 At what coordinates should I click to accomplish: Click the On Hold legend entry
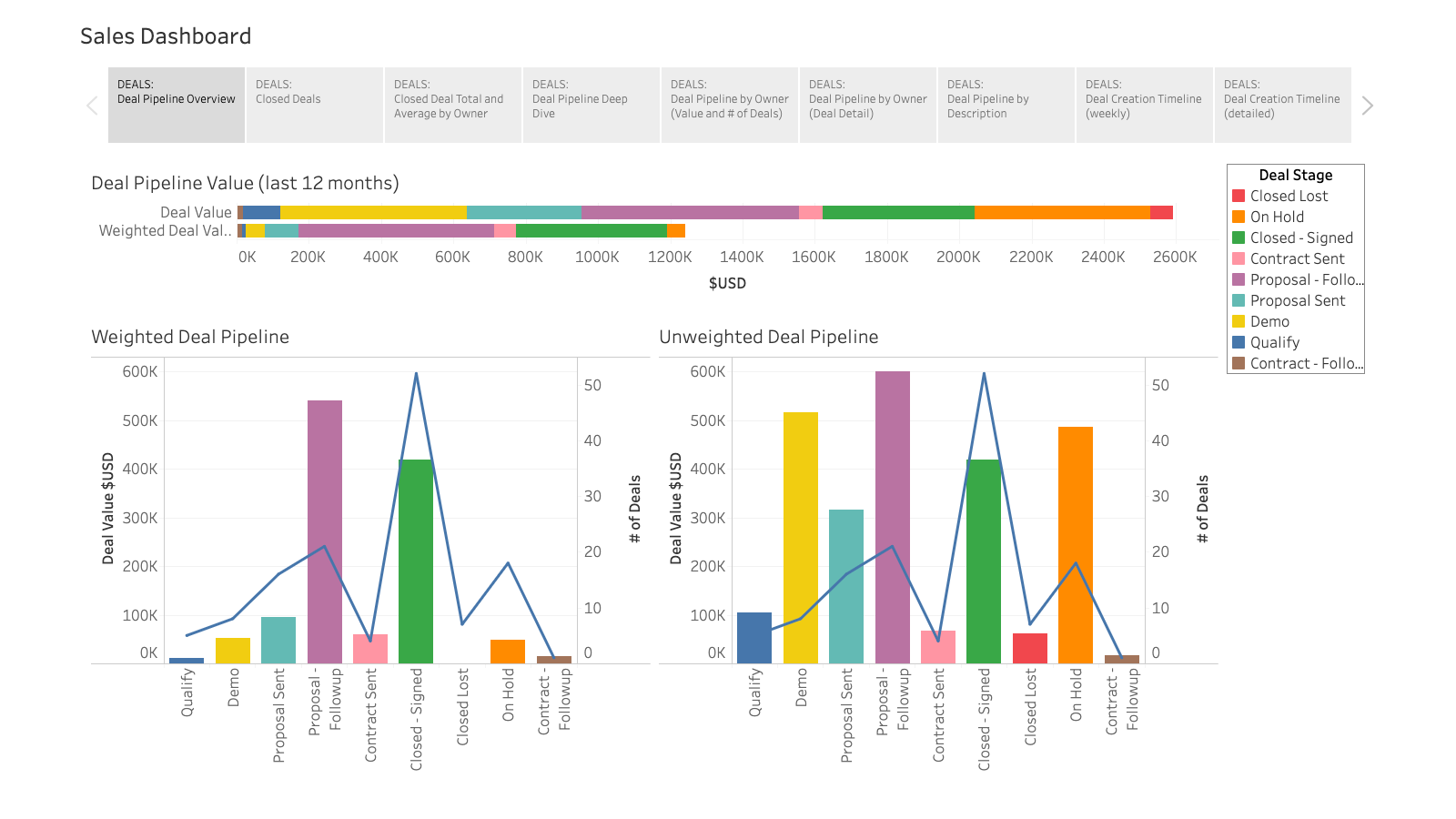[1274, 217]
